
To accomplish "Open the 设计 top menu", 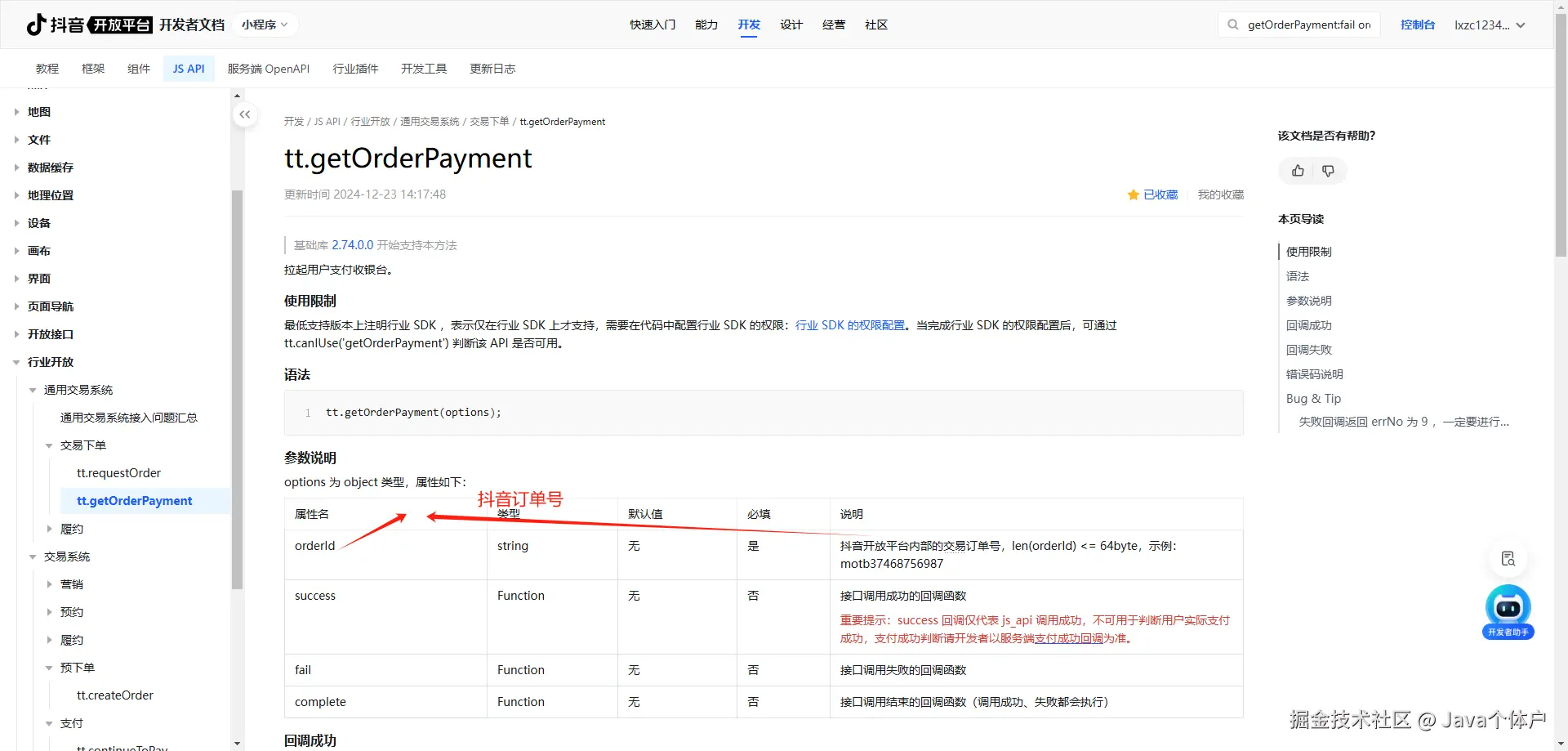I will [791, 25].
